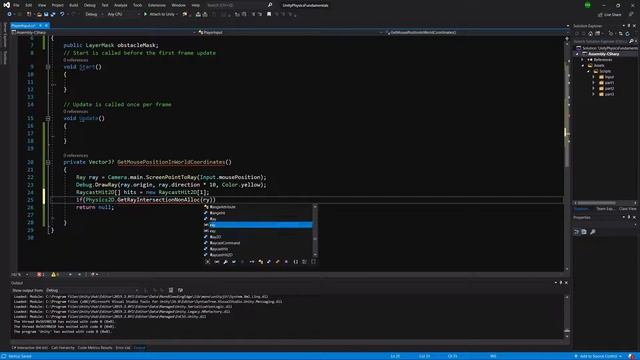
Task: Toggle first IntelliSense filter icon
Action: click(208, 262)
